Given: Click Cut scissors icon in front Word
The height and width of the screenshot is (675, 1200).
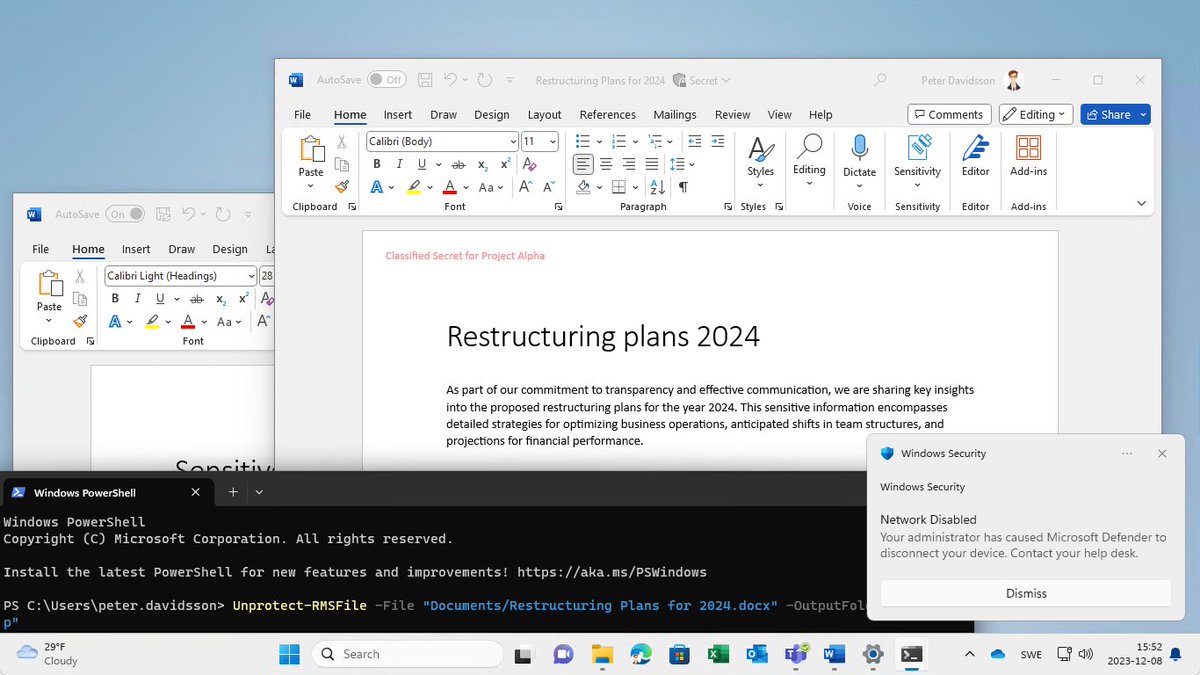Looking at the screenshot, I should tap(342, 142).
